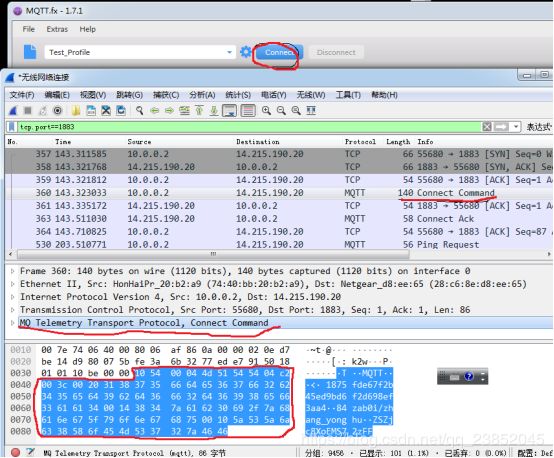
Task: Reload the capture file icon
Action: coord(121,111)
